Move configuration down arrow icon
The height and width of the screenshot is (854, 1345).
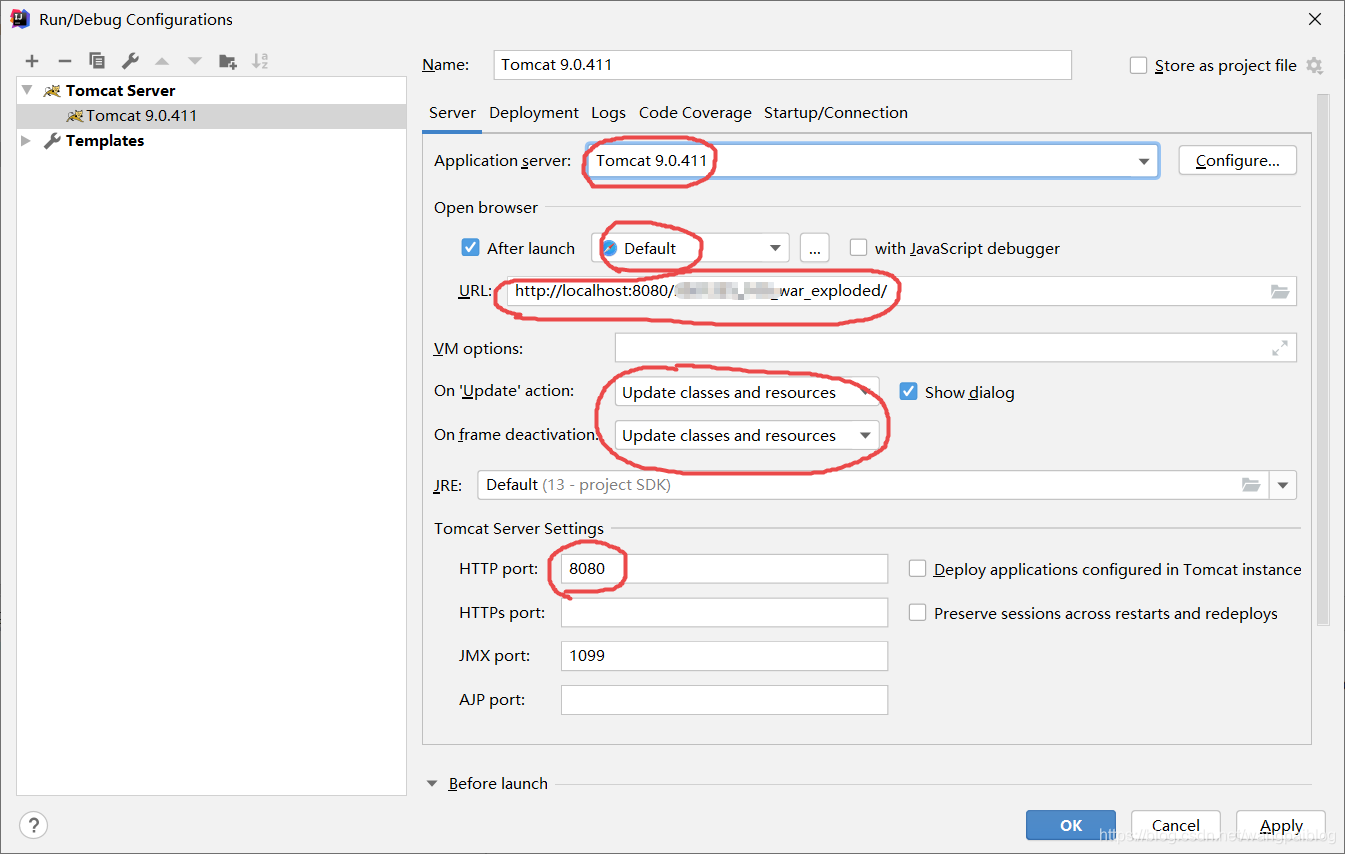[x=195, y=61]
